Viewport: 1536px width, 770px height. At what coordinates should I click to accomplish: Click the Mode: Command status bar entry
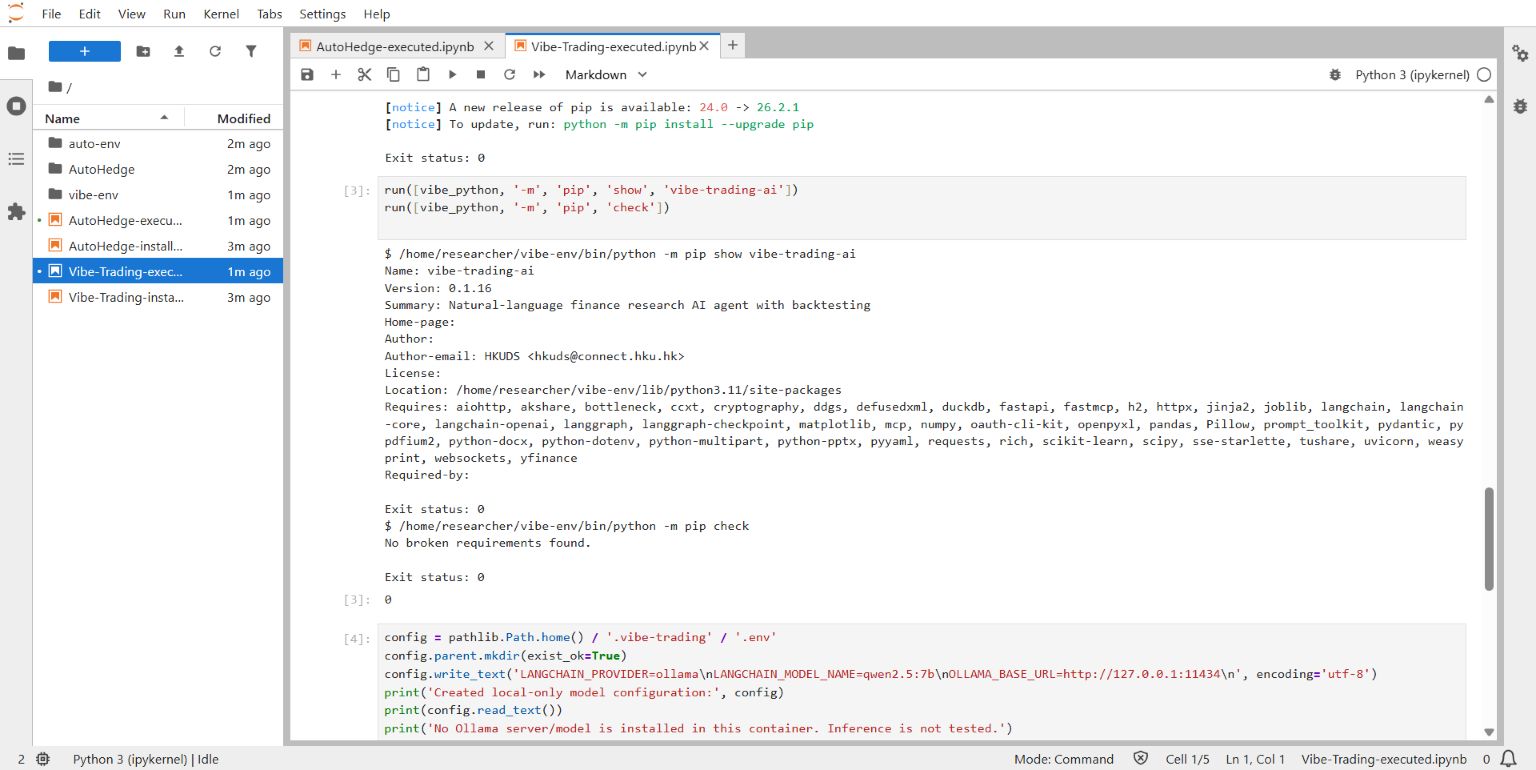tap(1063, 759)
